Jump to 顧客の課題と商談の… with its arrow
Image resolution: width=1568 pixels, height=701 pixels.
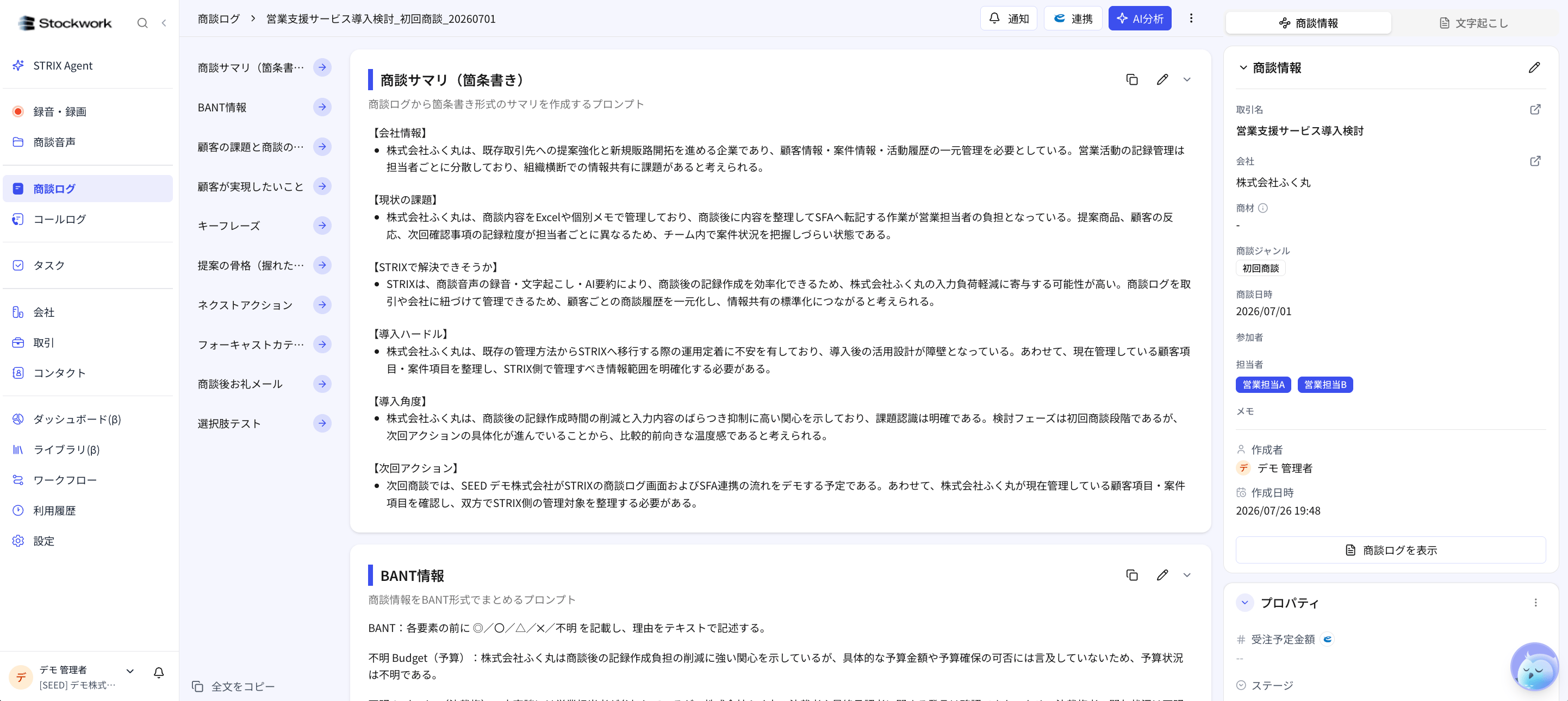(x=322, y=147)
